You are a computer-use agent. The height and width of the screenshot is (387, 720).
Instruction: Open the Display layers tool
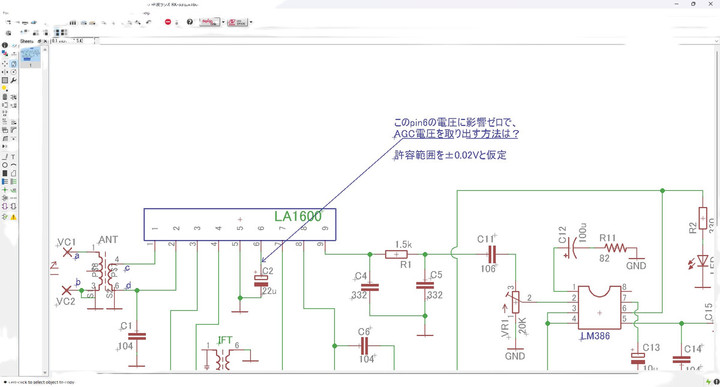pos(5,53)
